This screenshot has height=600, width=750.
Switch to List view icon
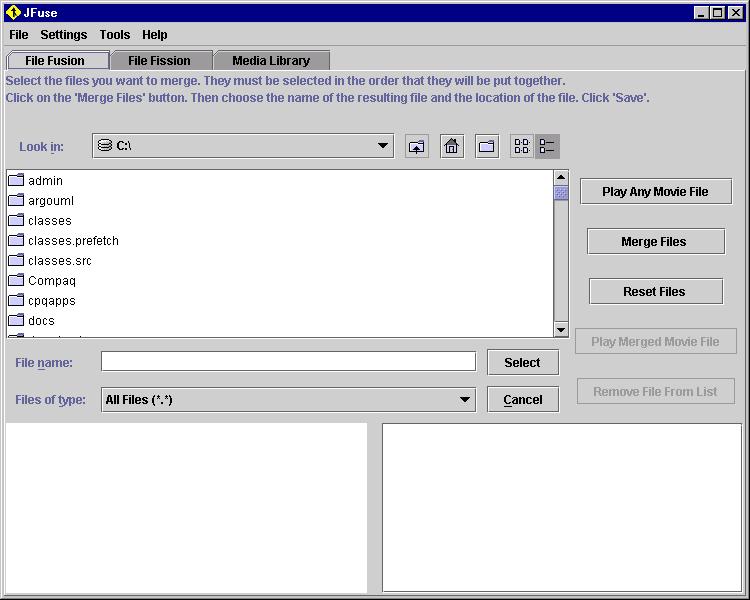click(x=522, y=147)
